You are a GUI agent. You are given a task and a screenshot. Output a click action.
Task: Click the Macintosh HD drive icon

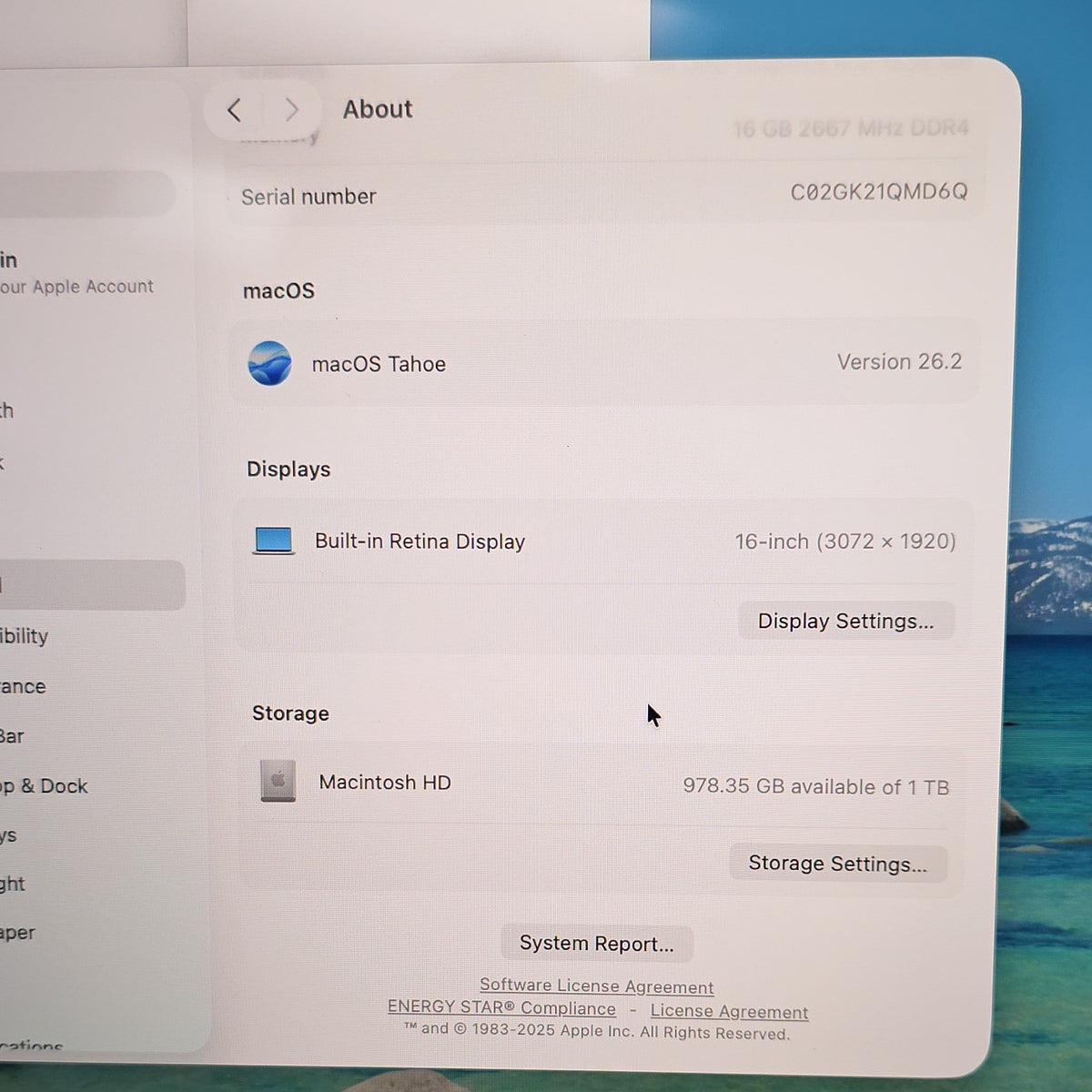point(278,781)
